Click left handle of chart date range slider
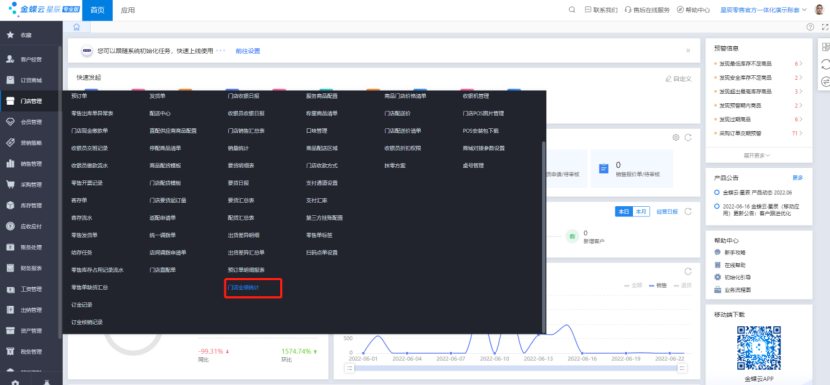Image resolution: width=830 pixels, height=385 pixels. pyautogui.click(x=349, y=368)
